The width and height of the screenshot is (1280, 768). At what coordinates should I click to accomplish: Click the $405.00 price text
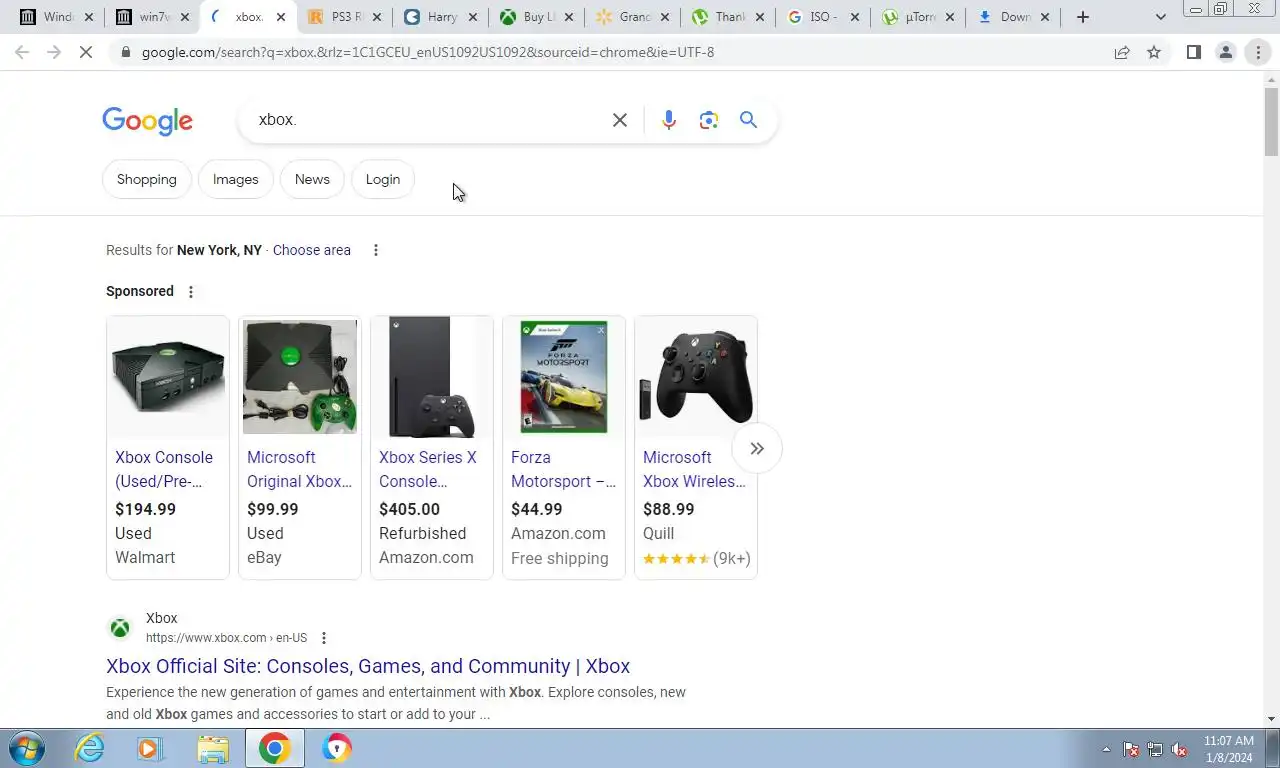coord(409,509)
